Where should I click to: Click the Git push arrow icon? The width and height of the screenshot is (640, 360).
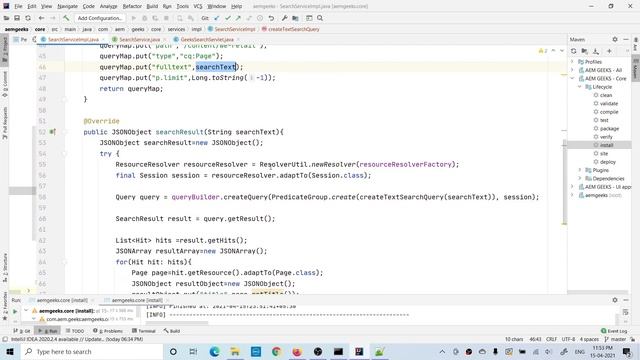click(238, 18)
